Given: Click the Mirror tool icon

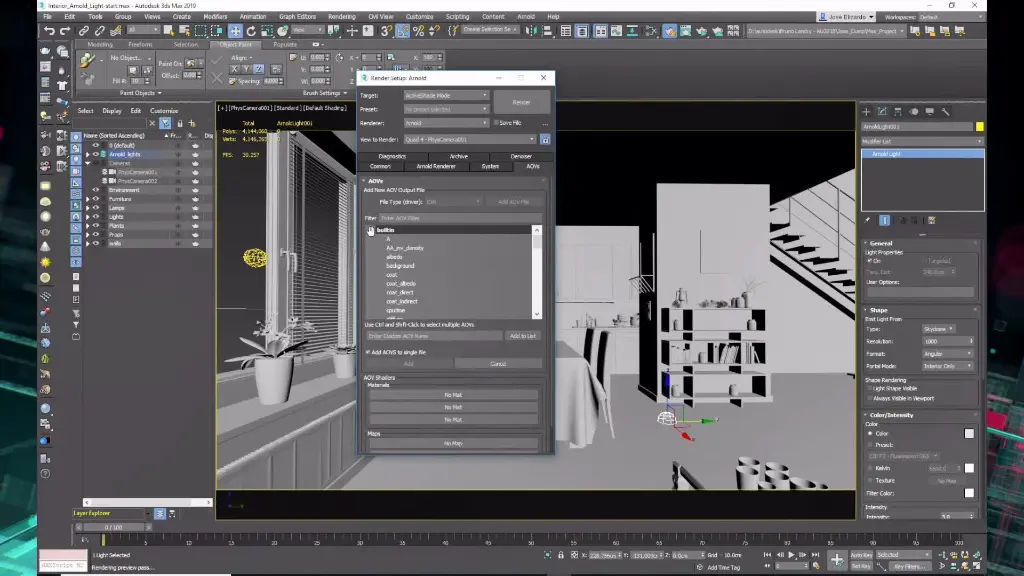Looking at the screenshot, I should click(x=532, y=31).
